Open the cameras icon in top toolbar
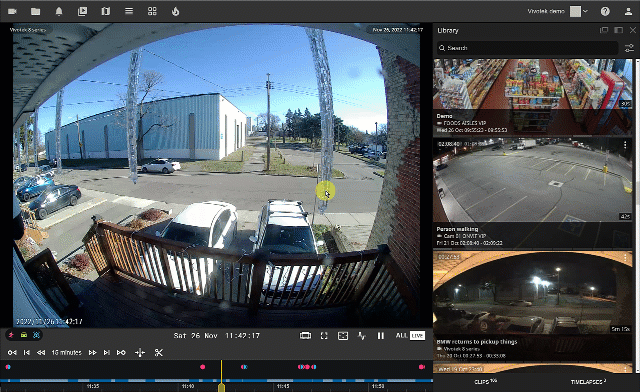The image size is (640, 392). tap(12, 11)
